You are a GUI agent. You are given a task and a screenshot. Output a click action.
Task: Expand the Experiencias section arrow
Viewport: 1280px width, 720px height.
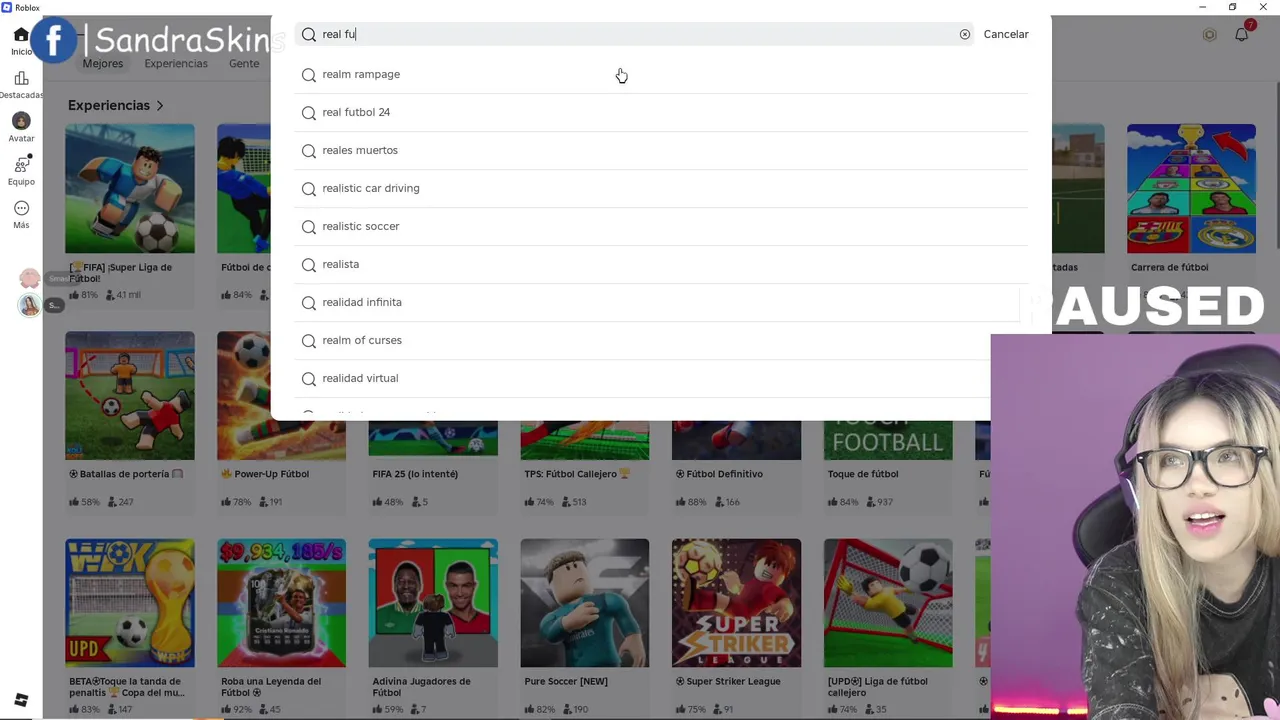(x=159, y=105)
